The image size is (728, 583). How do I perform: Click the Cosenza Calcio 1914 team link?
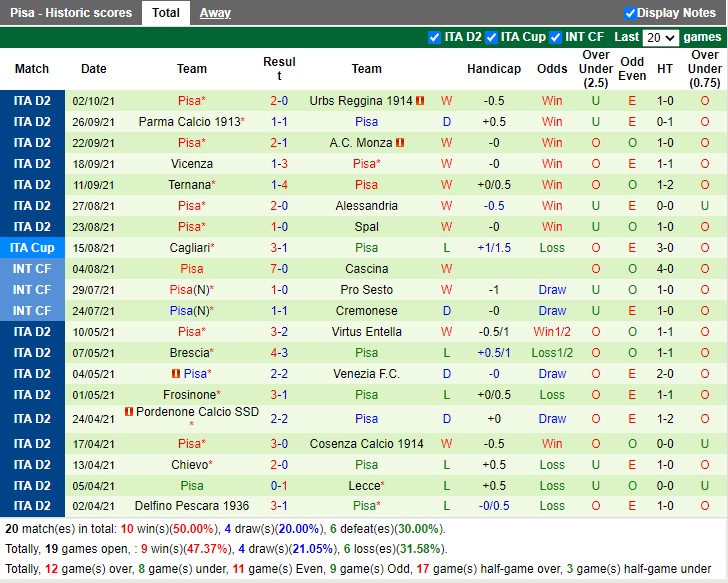click(366, 444)
